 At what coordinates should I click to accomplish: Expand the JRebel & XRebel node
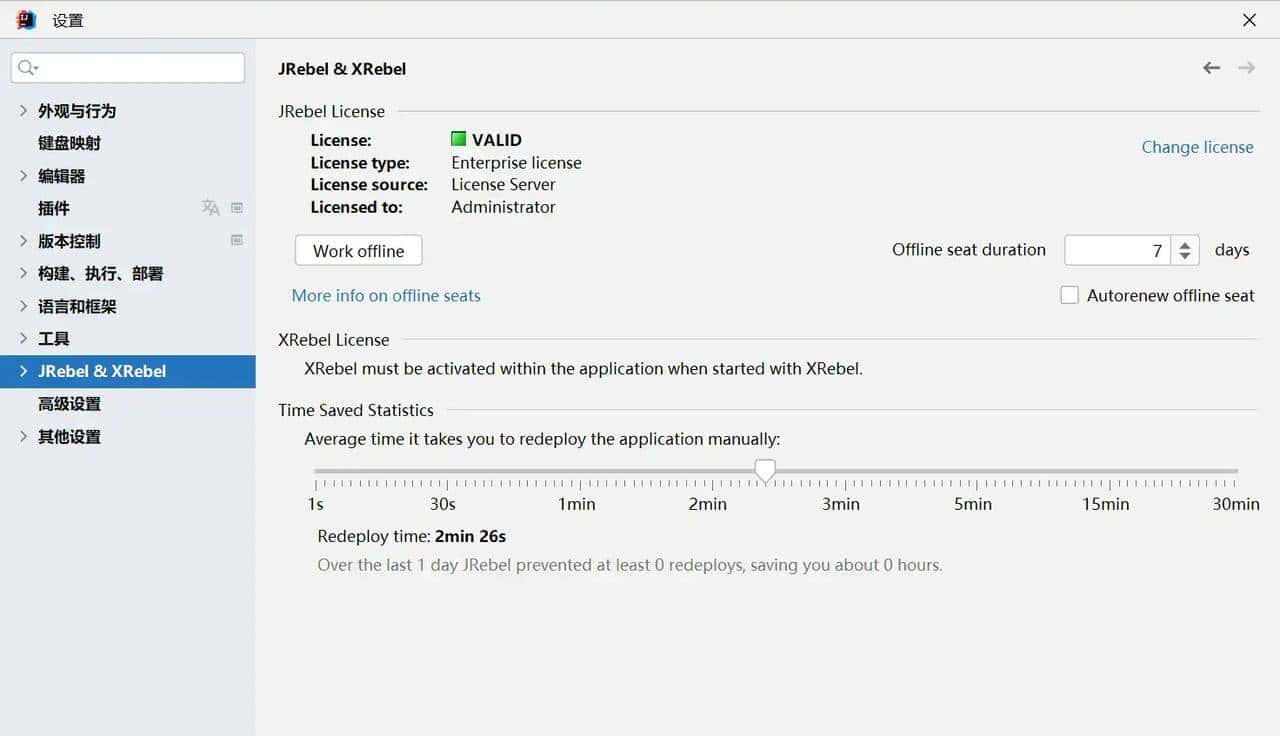point(23,371)
